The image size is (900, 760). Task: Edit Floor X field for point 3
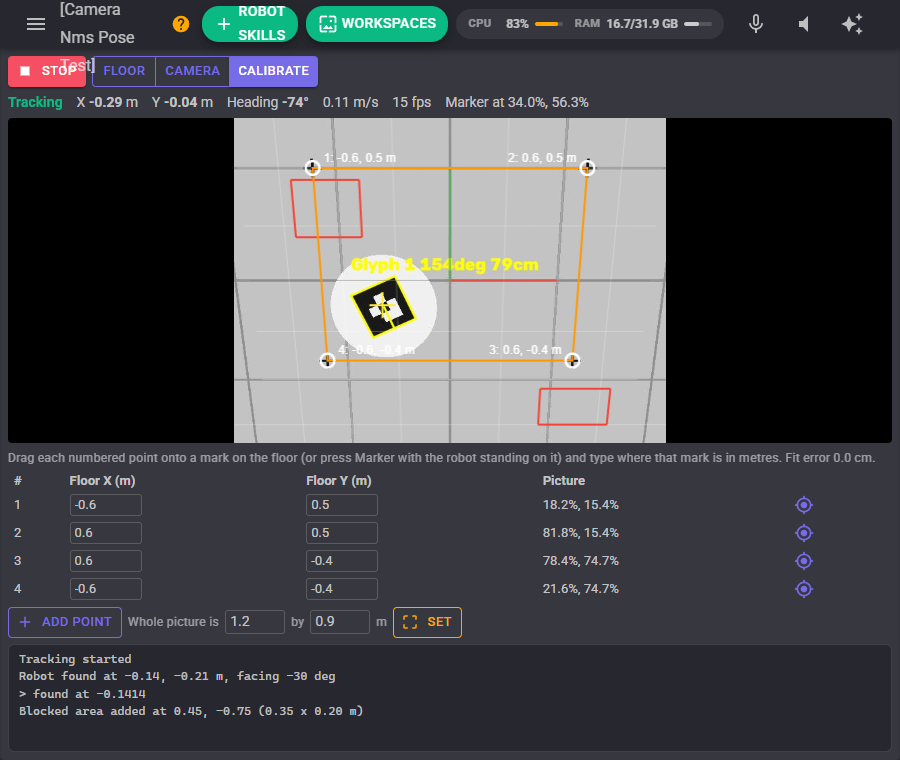point(106,561)
